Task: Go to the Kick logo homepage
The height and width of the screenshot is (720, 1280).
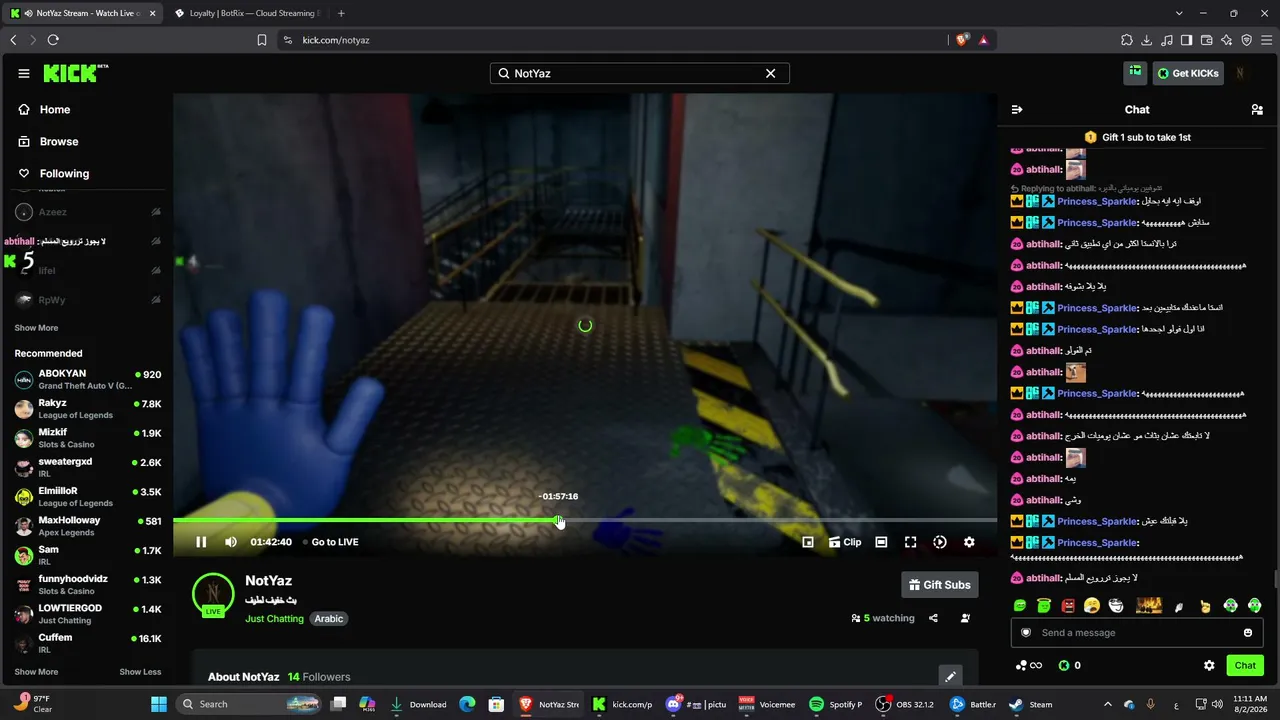Action: click(x=75, y=73)
